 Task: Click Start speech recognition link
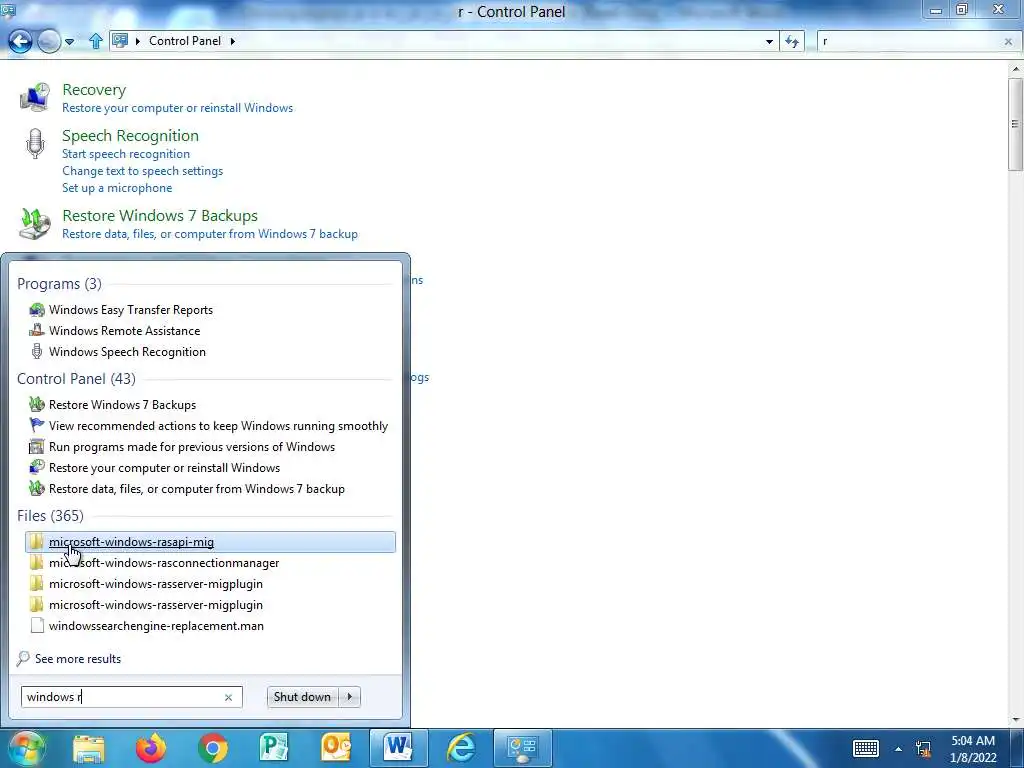pyautogui.click(x=126, y=153)
